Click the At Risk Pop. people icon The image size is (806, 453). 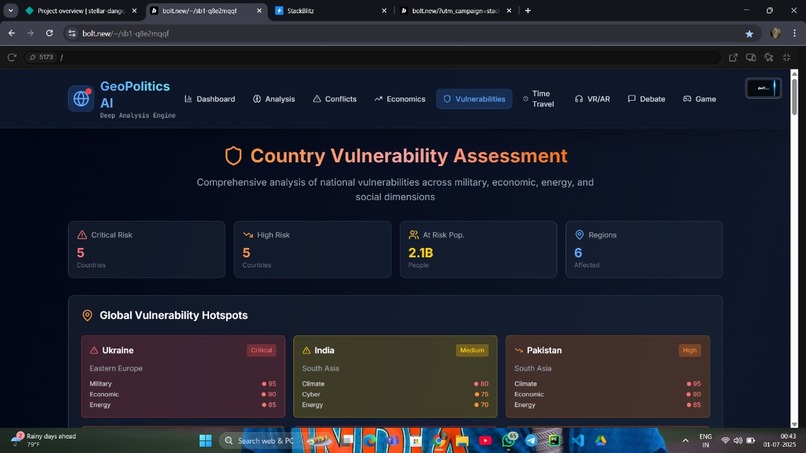pos(413,234)
